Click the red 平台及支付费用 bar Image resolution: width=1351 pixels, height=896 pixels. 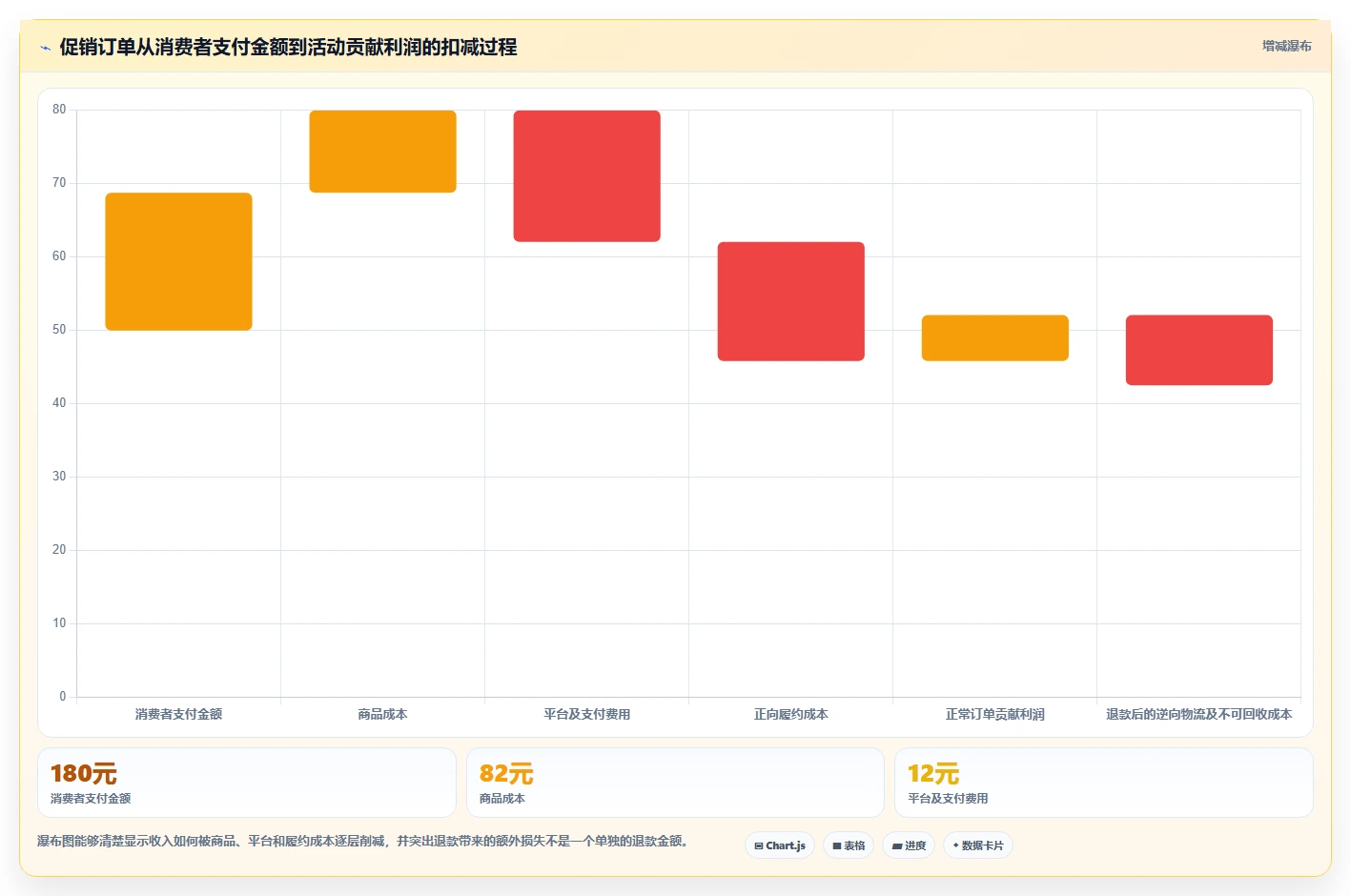coord(586,176)
